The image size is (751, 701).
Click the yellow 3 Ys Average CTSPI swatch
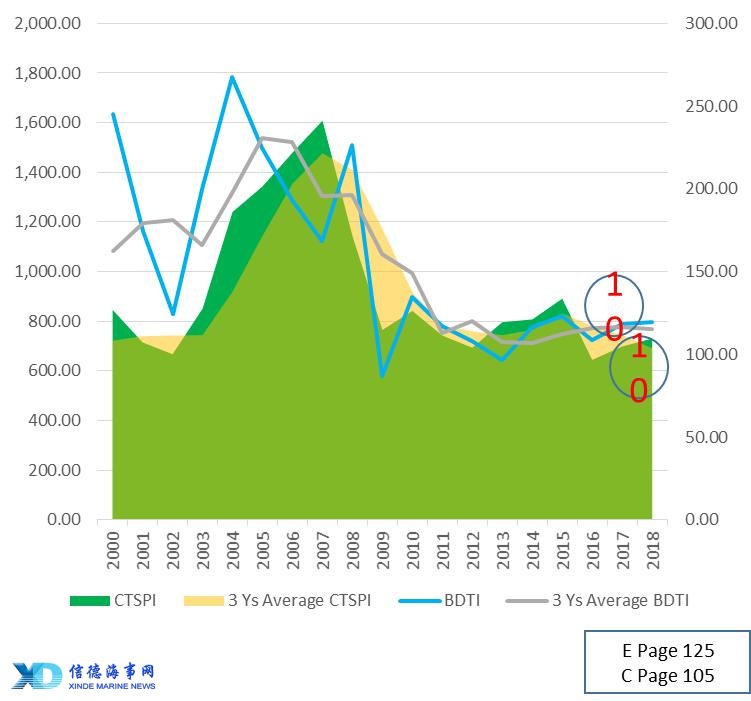pos(202,601)
